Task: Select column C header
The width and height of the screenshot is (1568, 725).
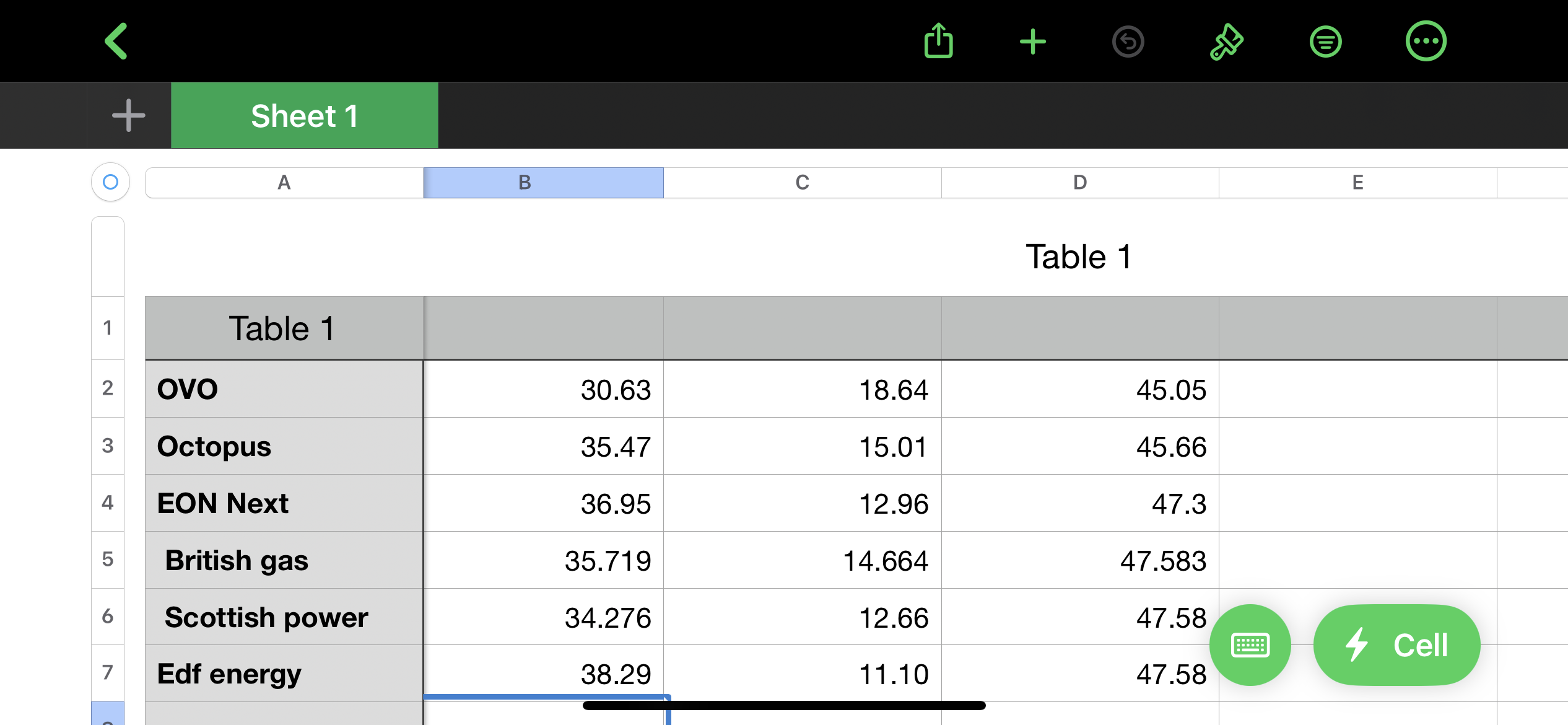Action: tap(803, 183)
